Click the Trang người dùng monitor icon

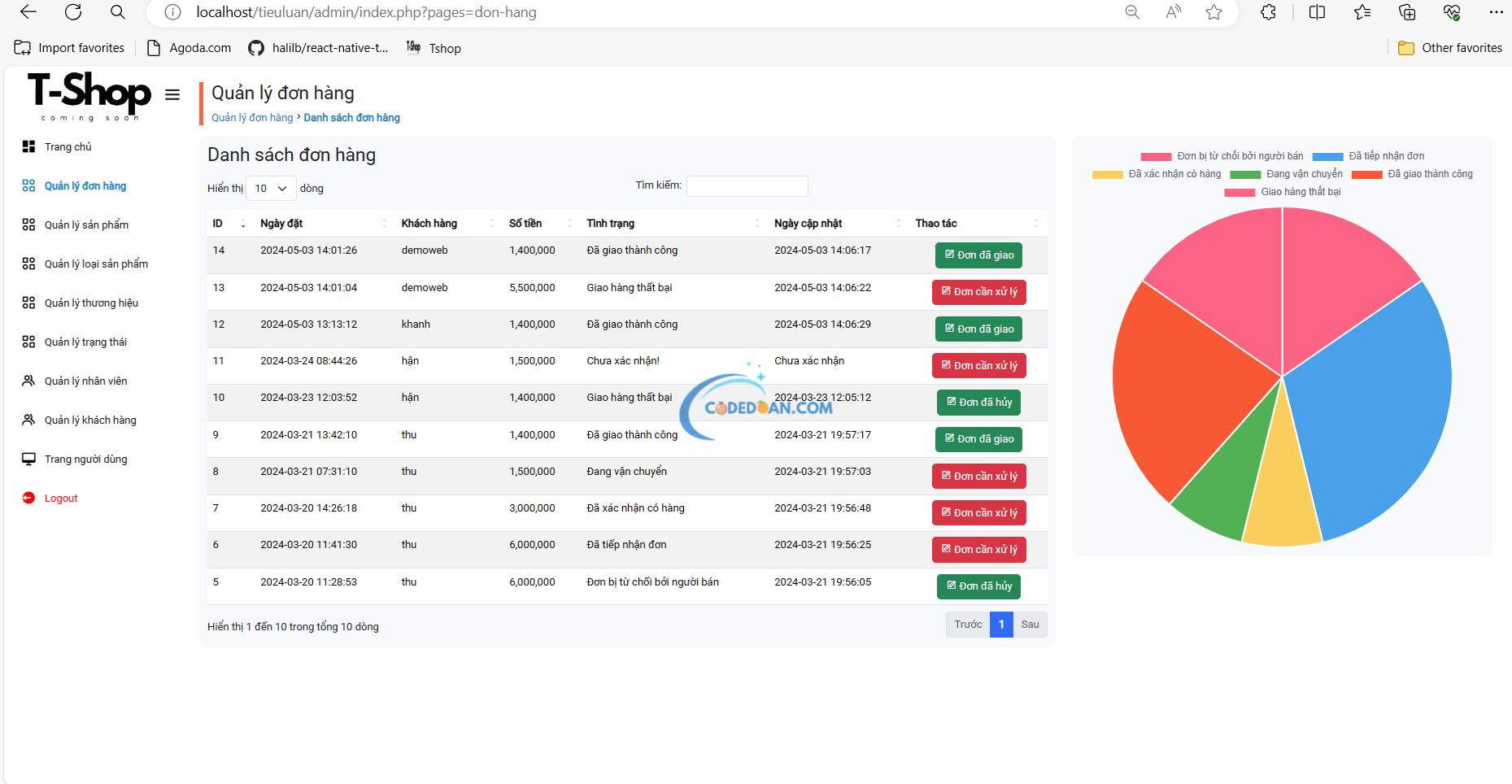pyautogui.click(x=28, y=459)
